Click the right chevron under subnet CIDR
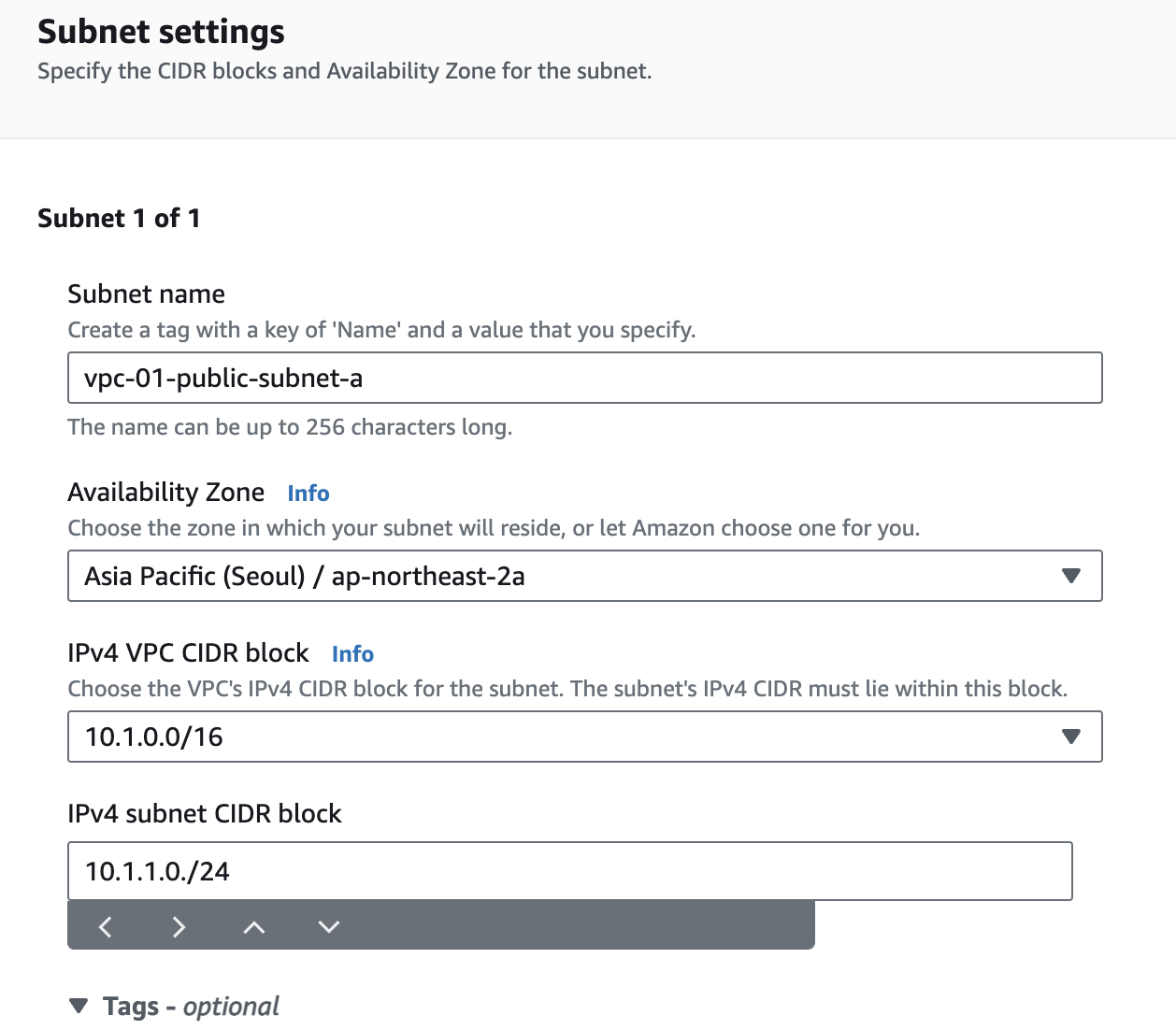This screenshot has width=1176, height=1030. pyautogui.click(x=179, y=926)
